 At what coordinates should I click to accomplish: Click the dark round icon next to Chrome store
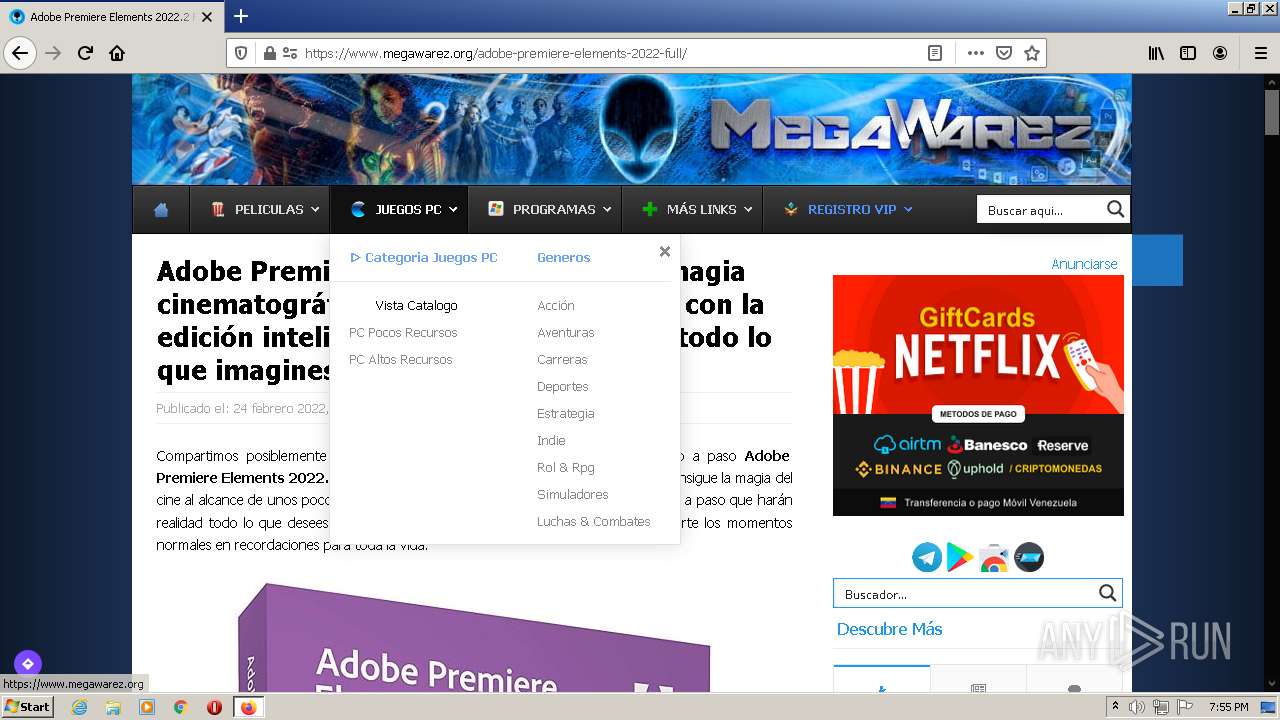(x=1029, y=558)
